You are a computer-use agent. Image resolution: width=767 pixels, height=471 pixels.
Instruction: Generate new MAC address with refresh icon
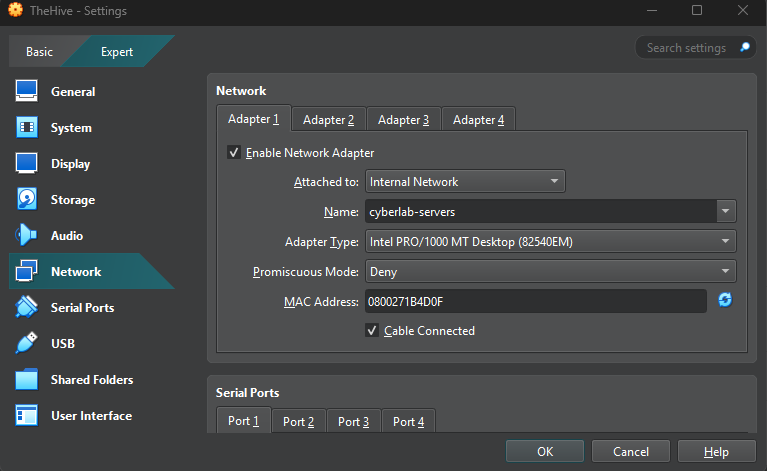725,301
